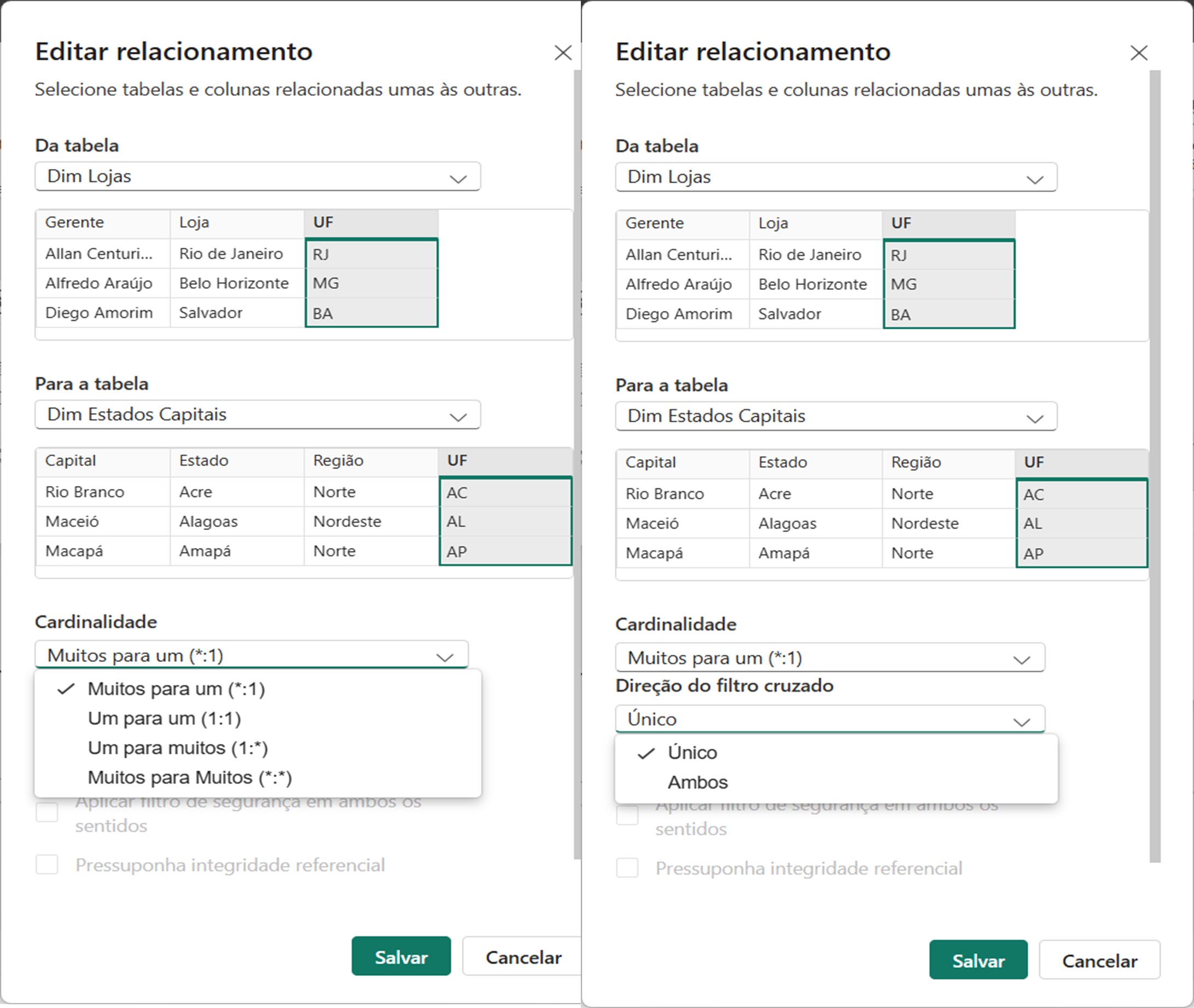Open left Dim Lojas table dropdown

[258, 177]
